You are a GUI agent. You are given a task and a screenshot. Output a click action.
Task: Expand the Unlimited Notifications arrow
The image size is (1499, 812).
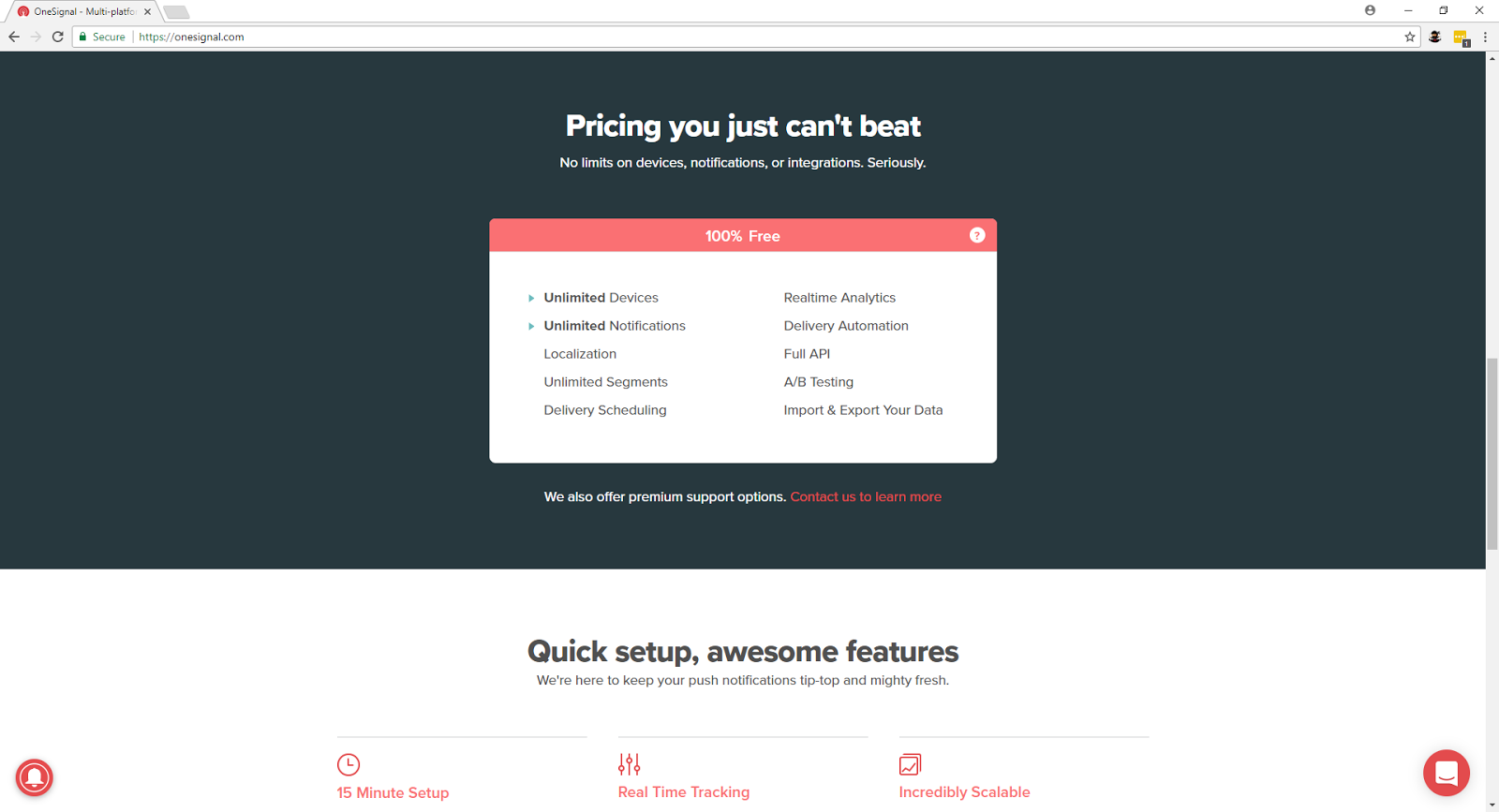(531, 326)
